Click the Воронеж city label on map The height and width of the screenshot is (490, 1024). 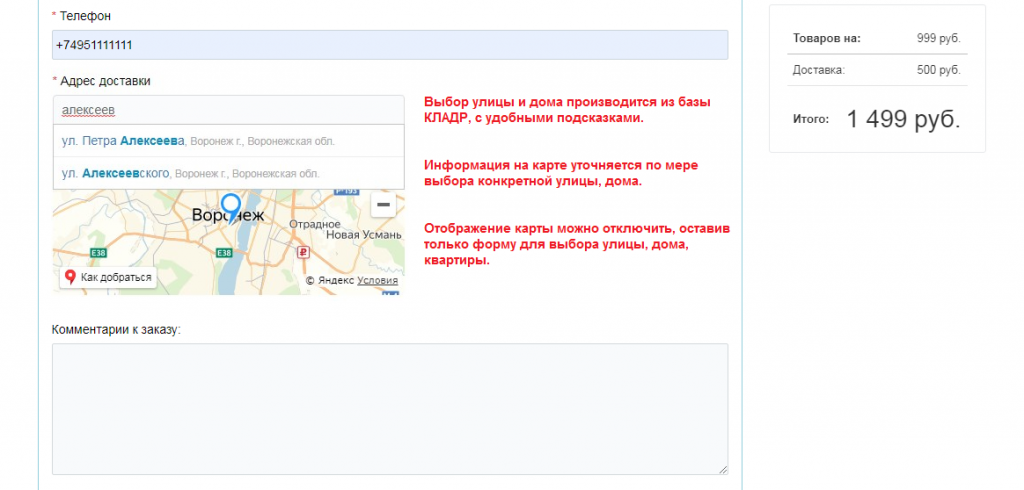(x=227, y=215)
